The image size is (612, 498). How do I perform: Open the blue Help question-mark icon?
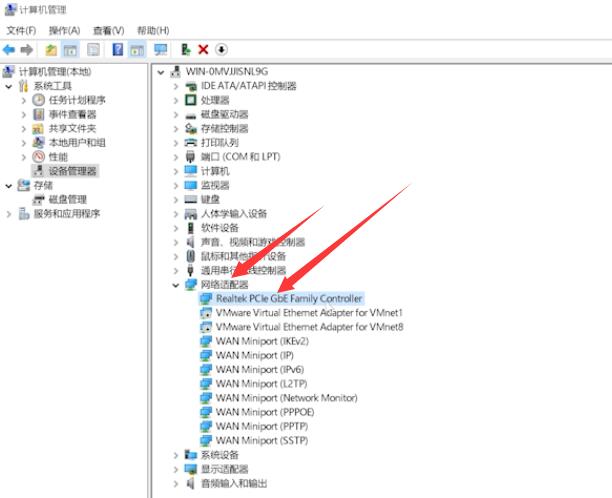click(x=117, y=50)
